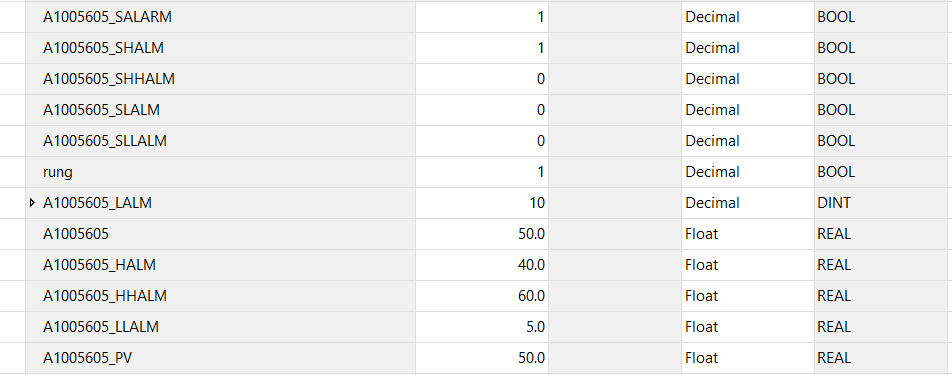Select the A1005605_SLALM tag name
This screenshot has width=952, height=375.
click(101, 110)
